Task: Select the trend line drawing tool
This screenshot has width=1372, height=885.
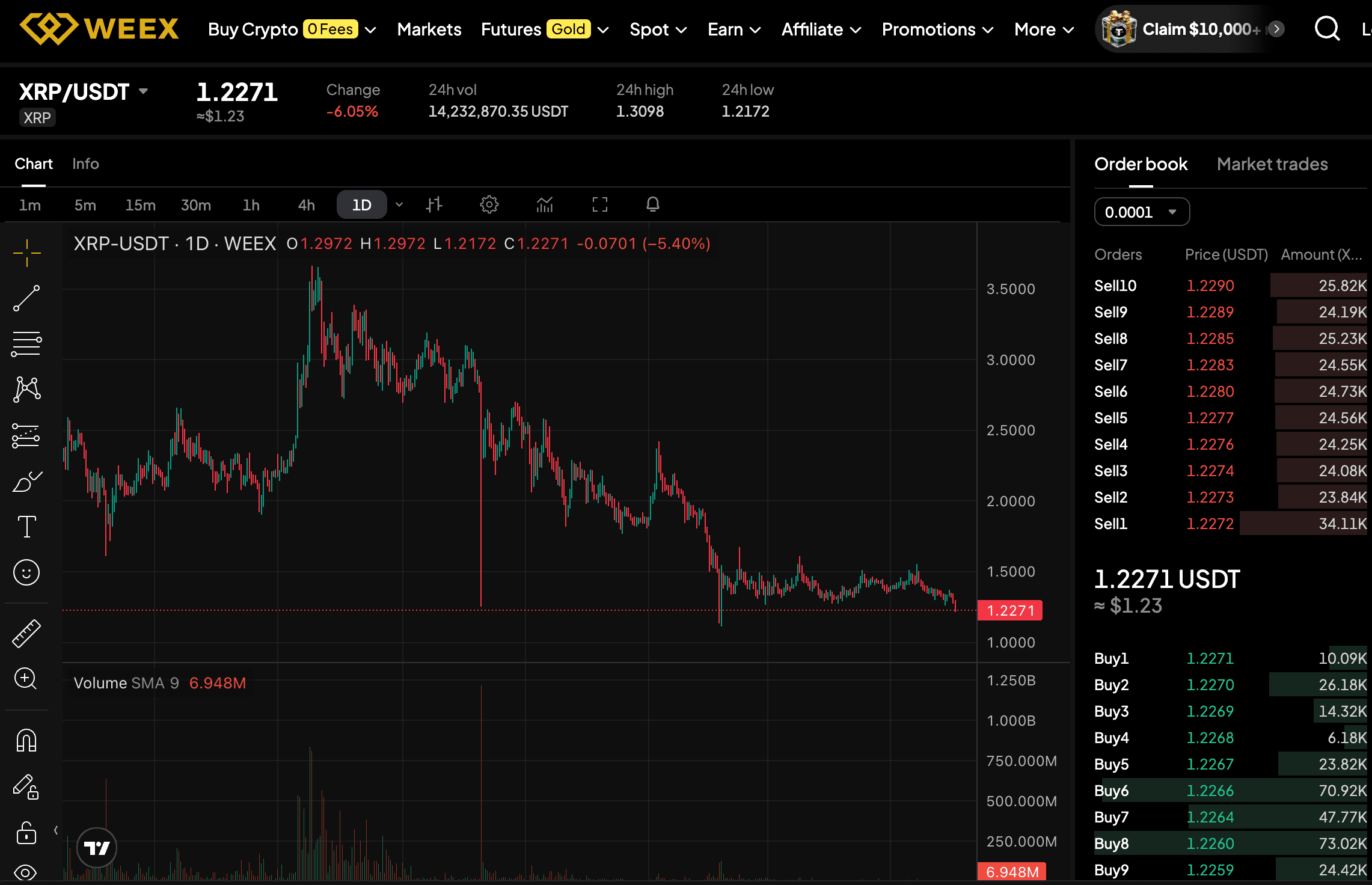Action: click(x=26, y=298)
